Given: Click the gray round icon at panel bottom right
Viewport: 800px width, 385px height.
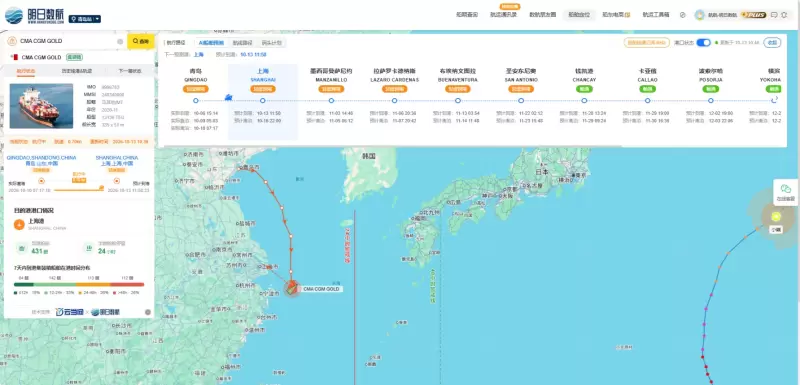Looking at the screenshot, I should [x=148, y=312].
